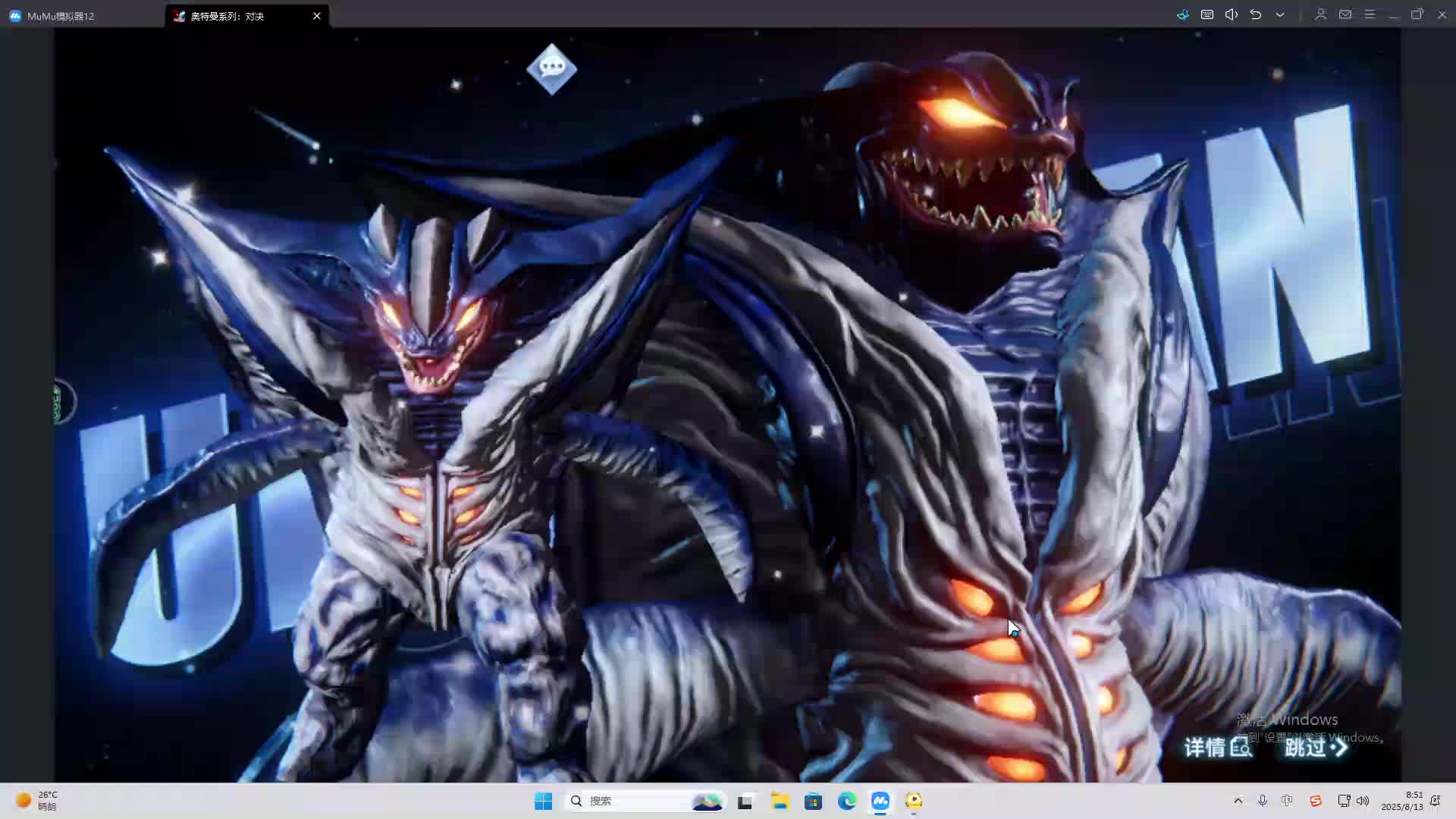Expand more tools chevron in title bar
Image resolution: width=1456 pixels, height=819 pixels.
point(1280,14)
